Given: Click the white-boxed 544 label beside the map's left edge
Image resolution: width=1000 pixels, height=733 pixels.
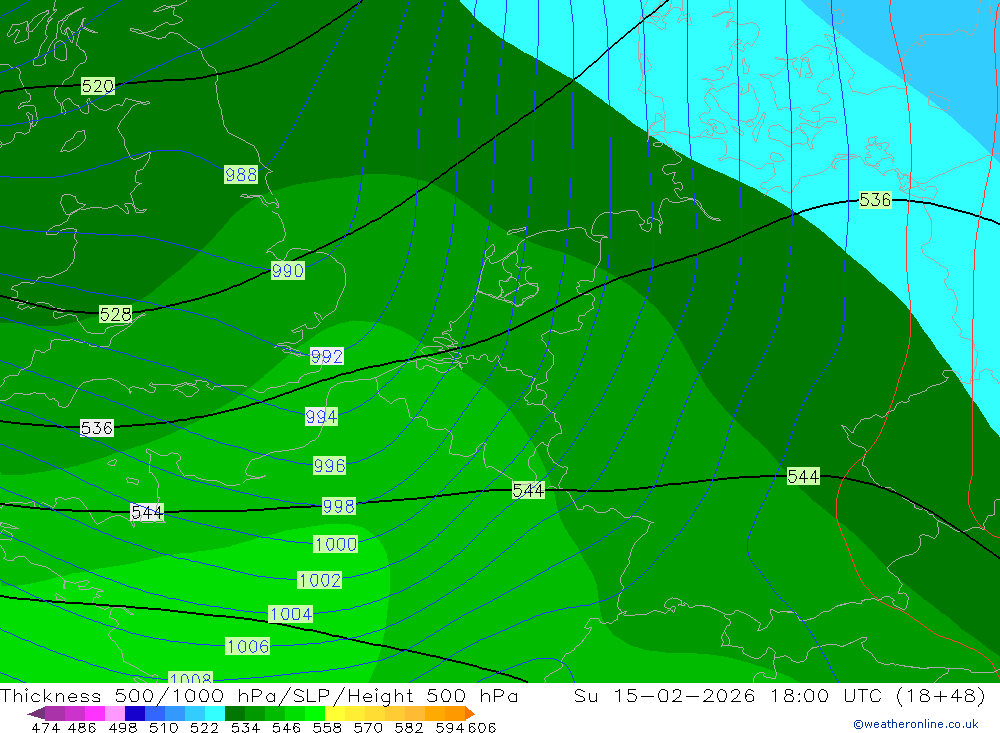Looking at the screenshot, I should (147, 512).
